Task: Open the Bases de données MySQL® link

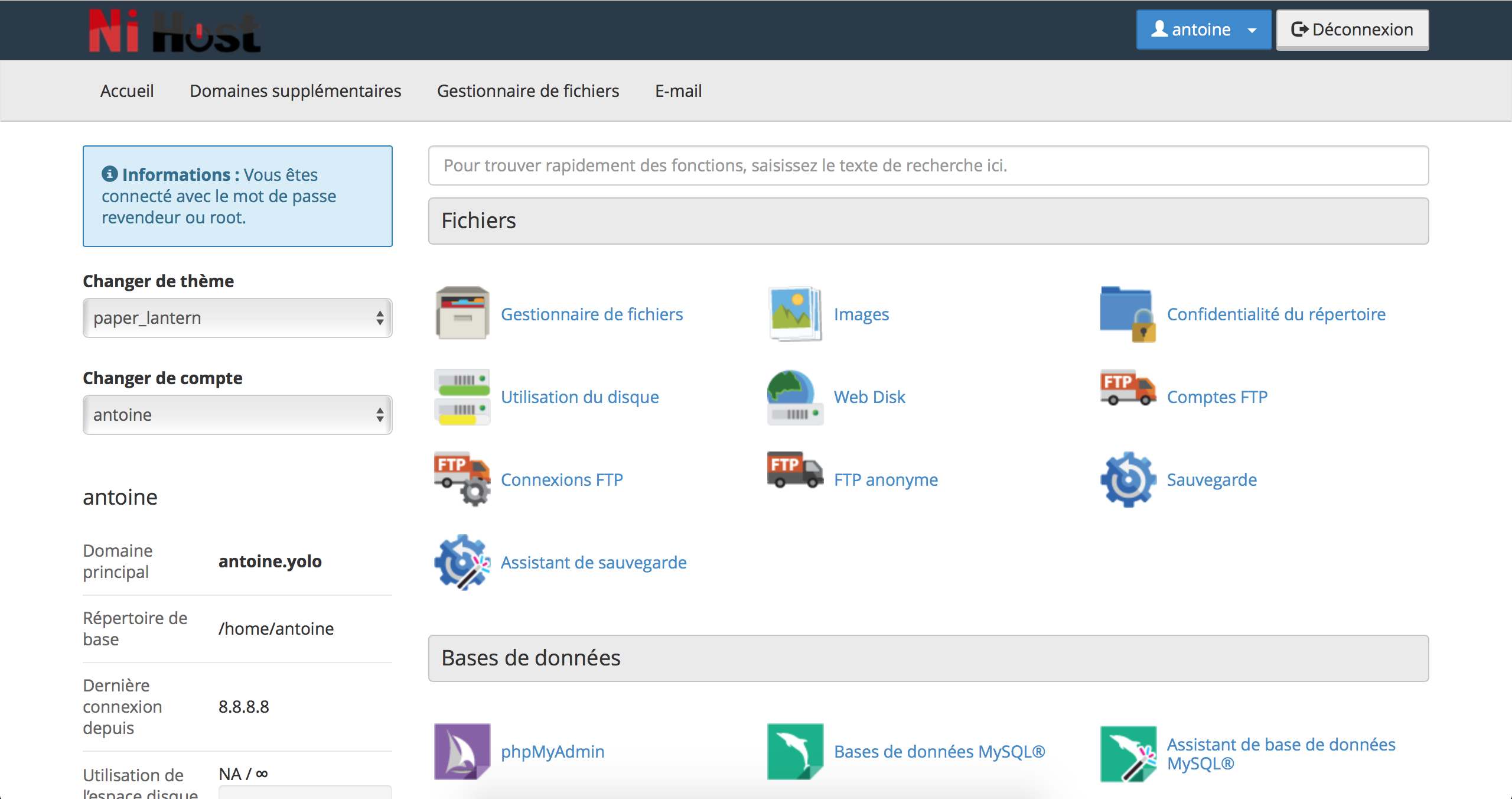Action: (940, 752)
